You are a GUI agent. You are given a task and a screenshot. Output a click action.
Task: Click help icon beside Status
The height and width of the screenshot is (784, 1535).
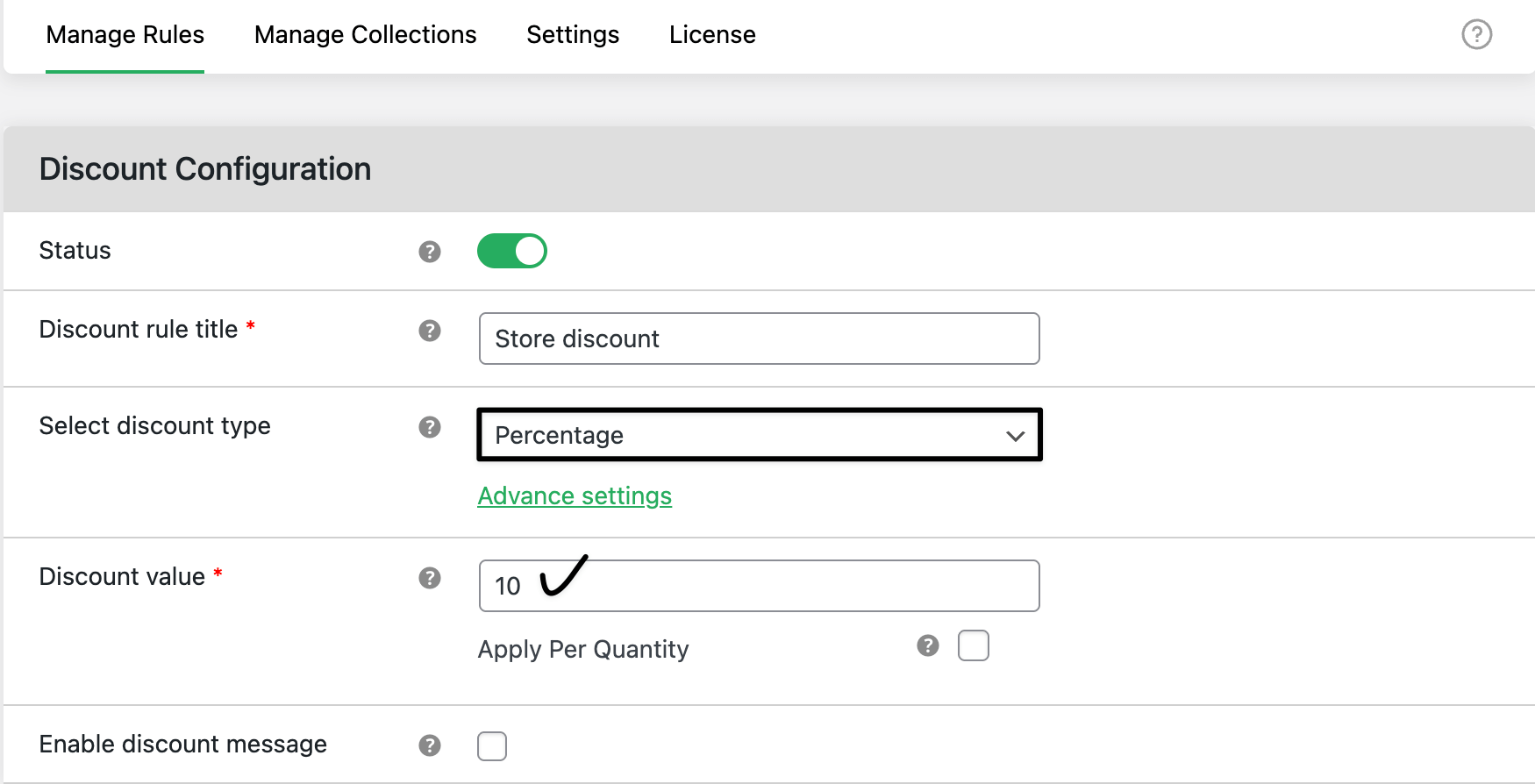(429, 252)
